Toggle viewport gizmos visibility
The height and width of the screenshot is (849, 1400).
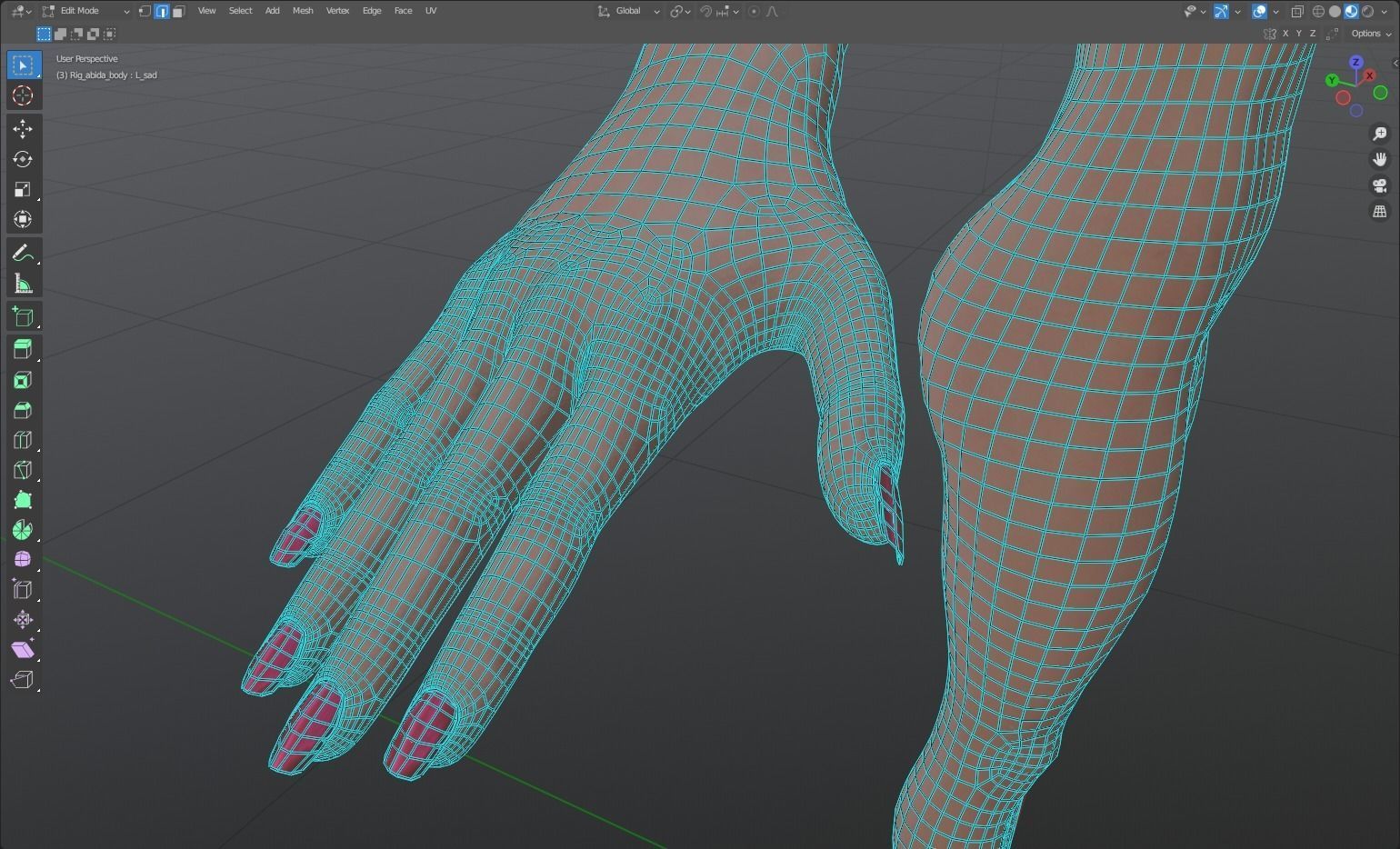pyautogui.click(x=1221, y=11)
